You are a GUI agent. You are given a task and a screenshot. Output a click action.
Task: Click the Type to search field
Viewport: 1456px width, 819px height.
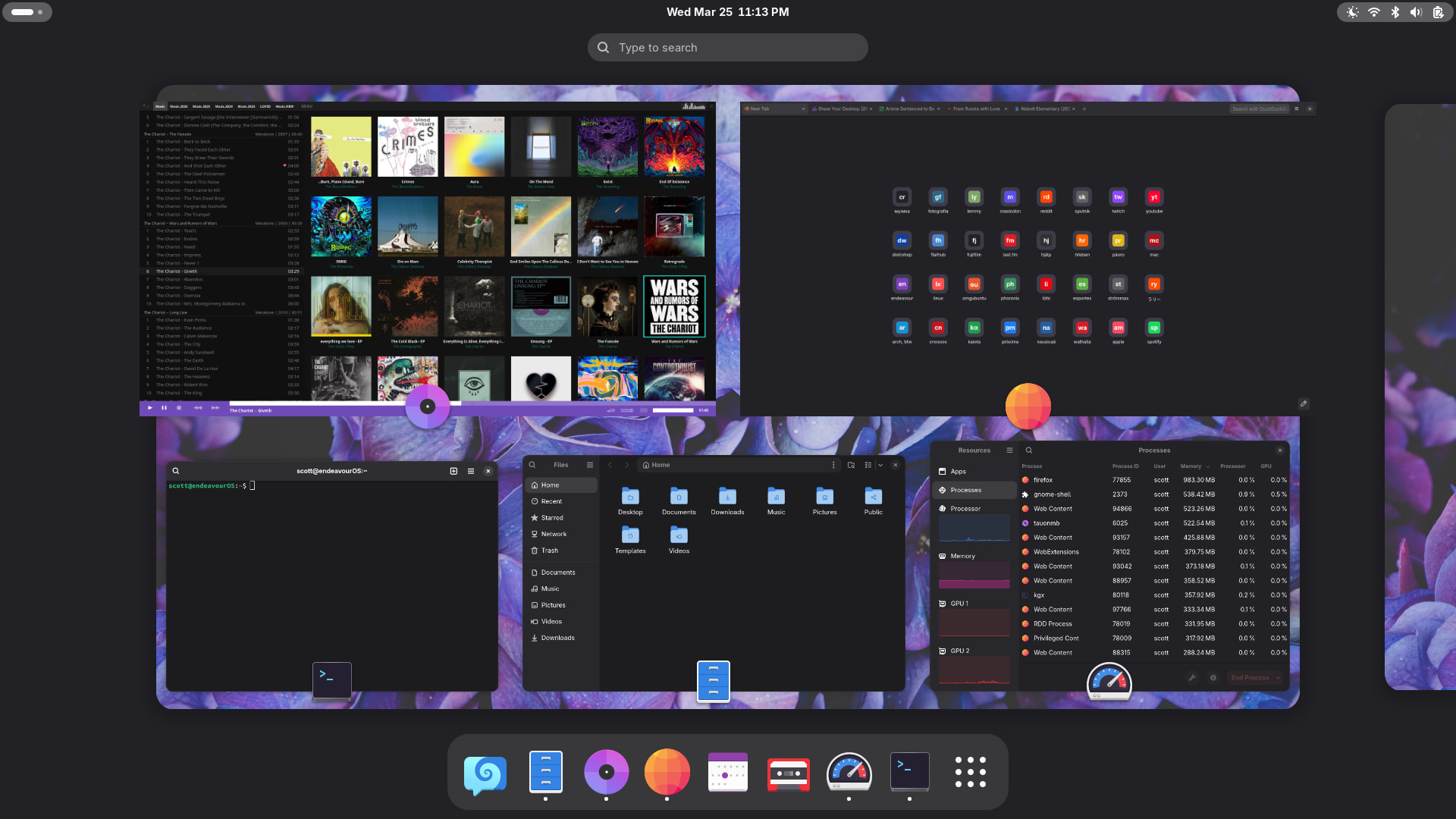point(727,47)
